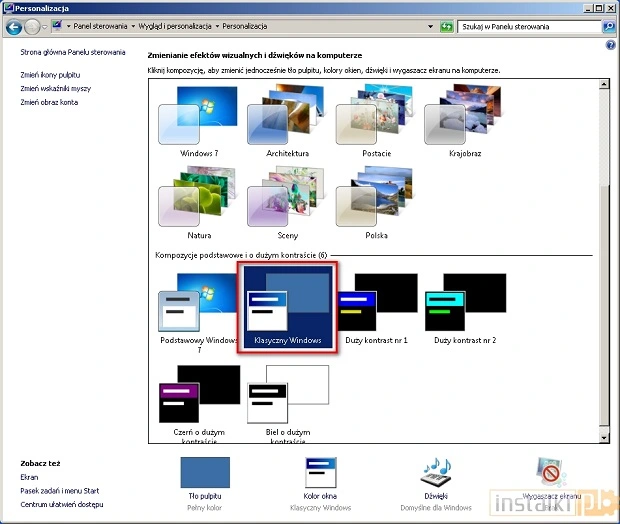Open Zmień ikony pulpitu link

point(50,75)
